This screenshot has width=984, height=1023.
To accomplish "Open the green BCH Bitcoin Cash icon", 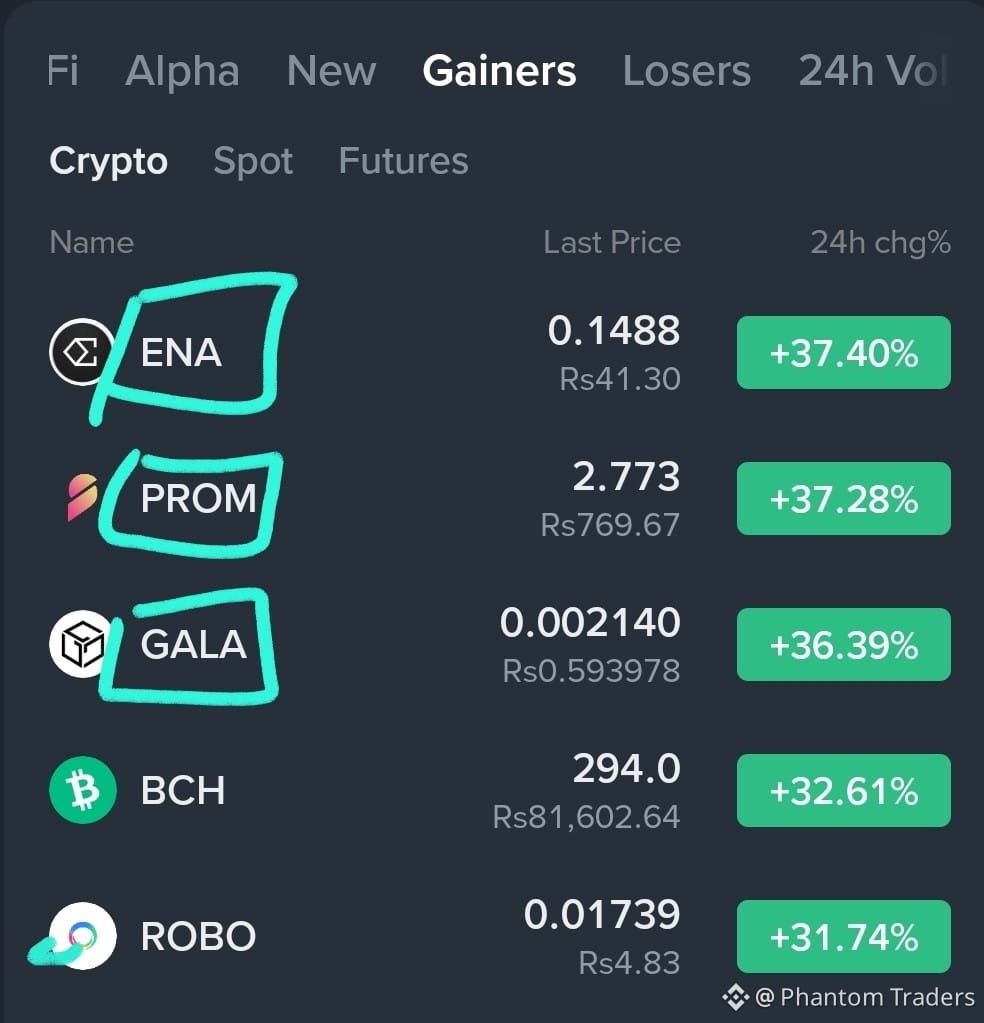I will (x=83, y=790).
